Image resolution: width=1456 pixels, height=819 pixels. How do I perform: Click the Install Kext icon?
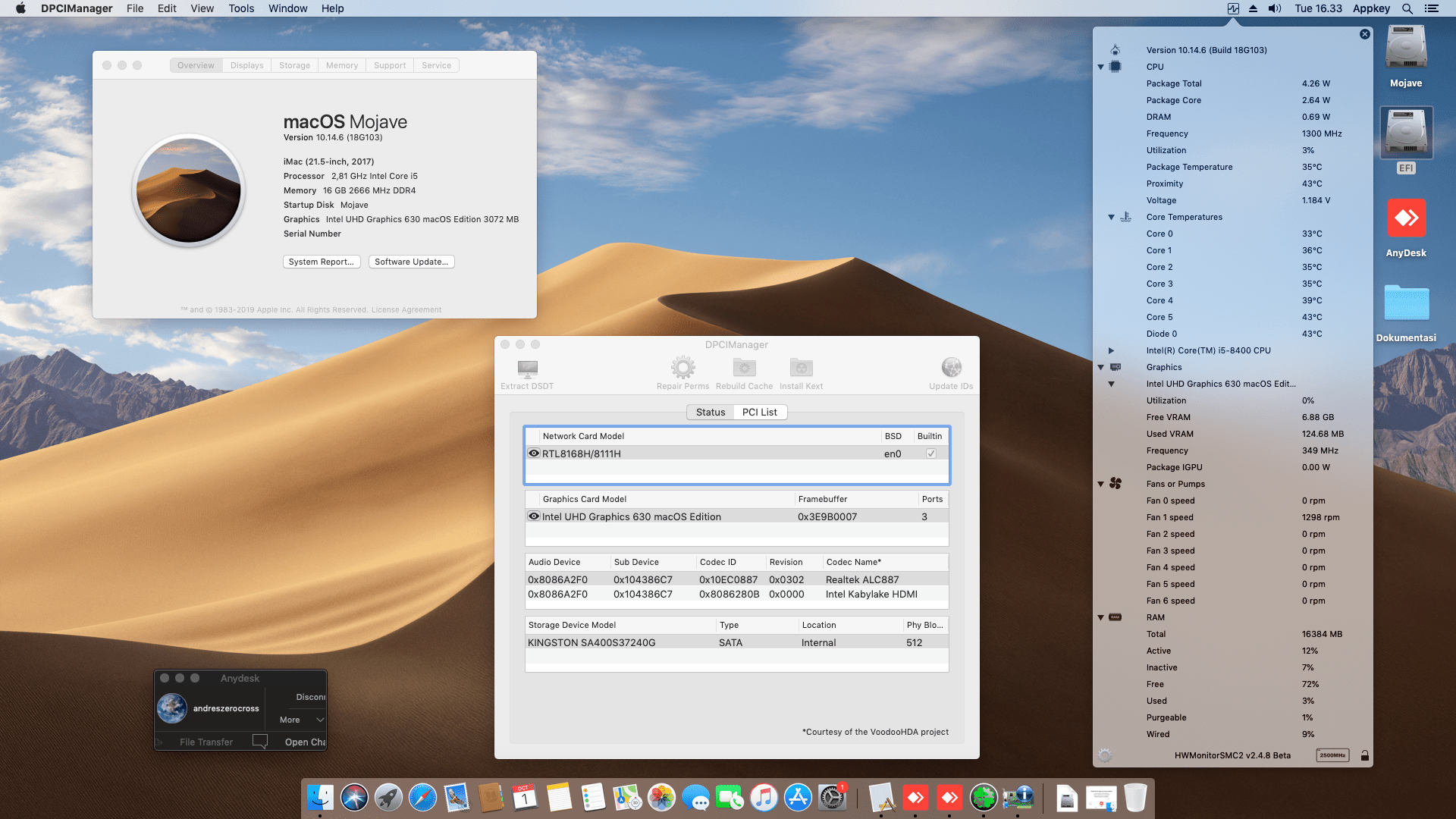point(801,368)
